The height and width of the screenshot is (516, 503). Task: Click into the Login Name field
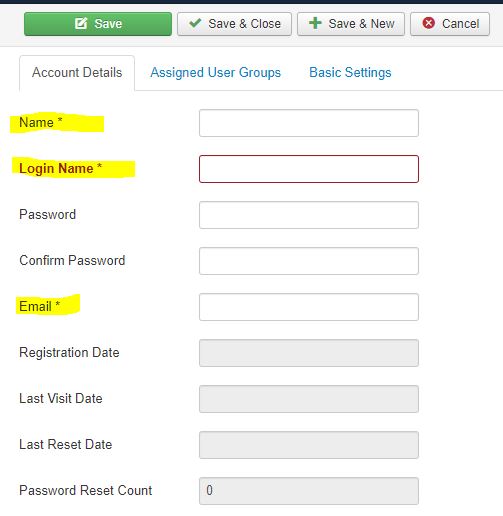coord(309,169)
